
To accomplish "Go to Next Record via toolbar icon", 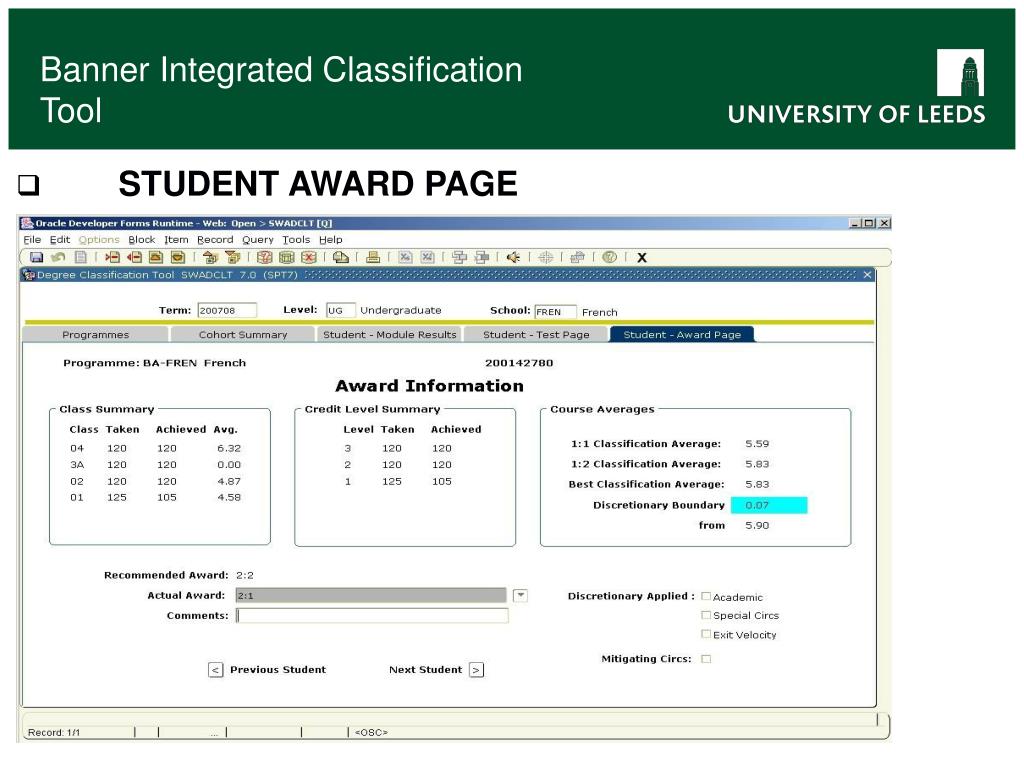I will [x=178, y=257].
